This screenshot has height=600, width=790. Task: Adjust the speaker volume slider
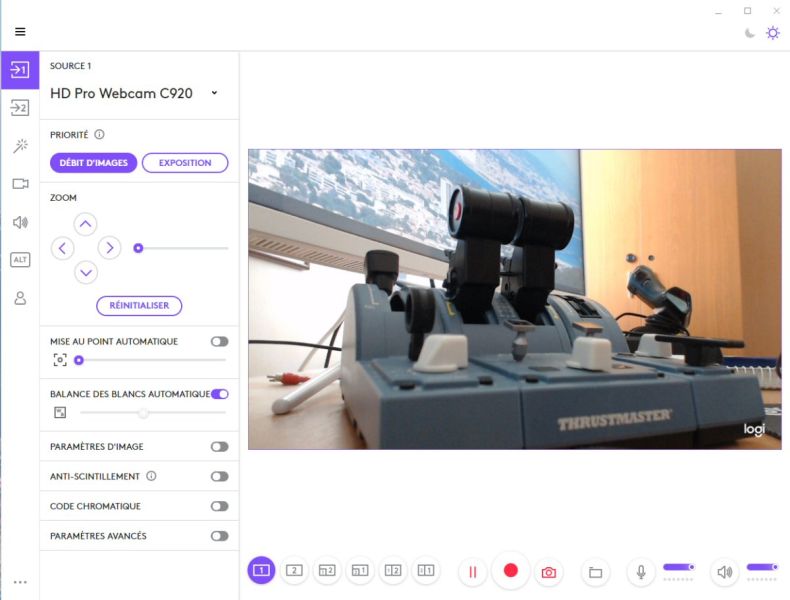[762, 567]
